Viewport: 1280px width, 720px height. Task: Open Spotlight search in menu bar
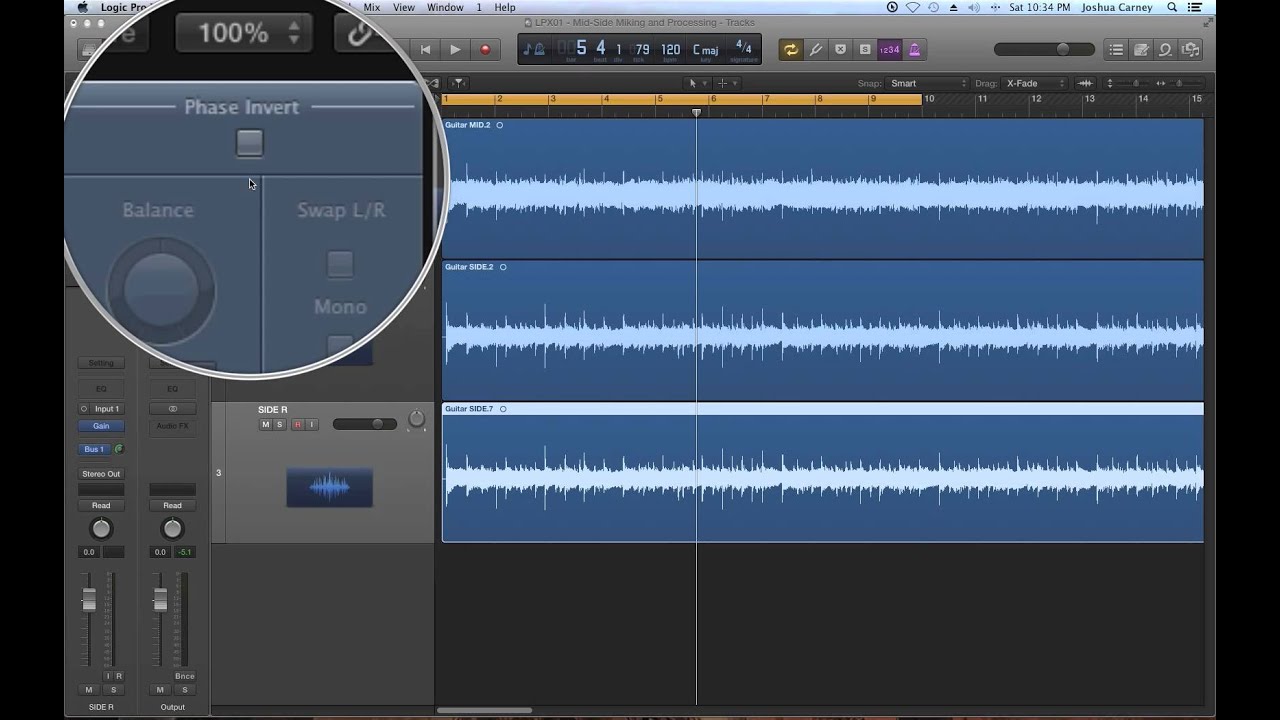1173,7
